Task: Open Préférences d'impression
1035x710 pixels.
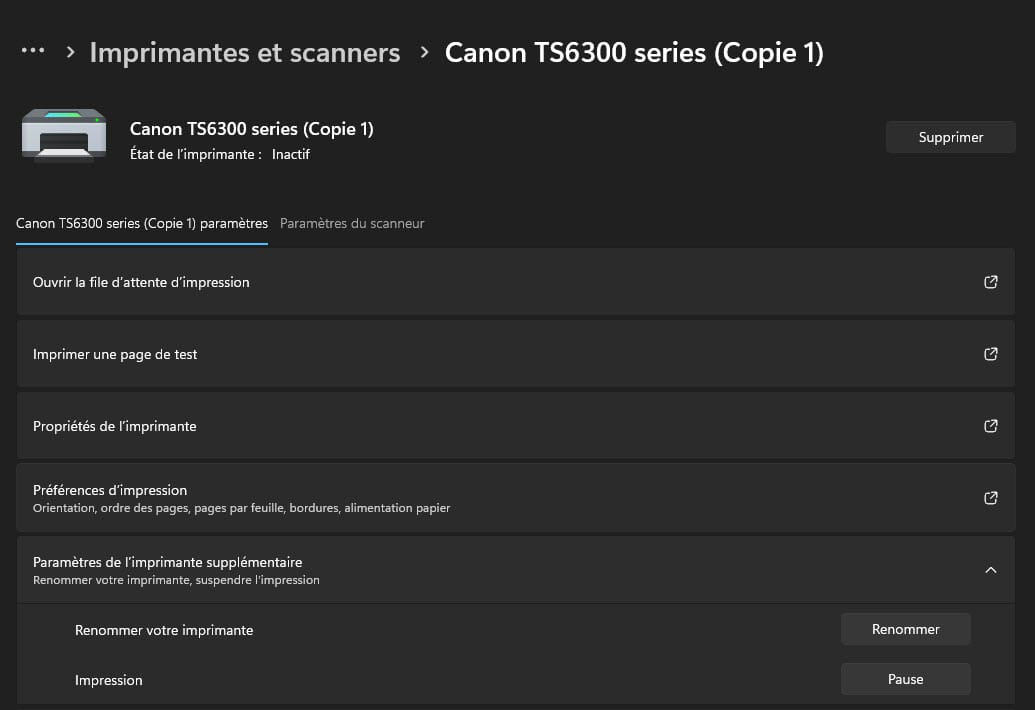Action: (x=516, y=498)
